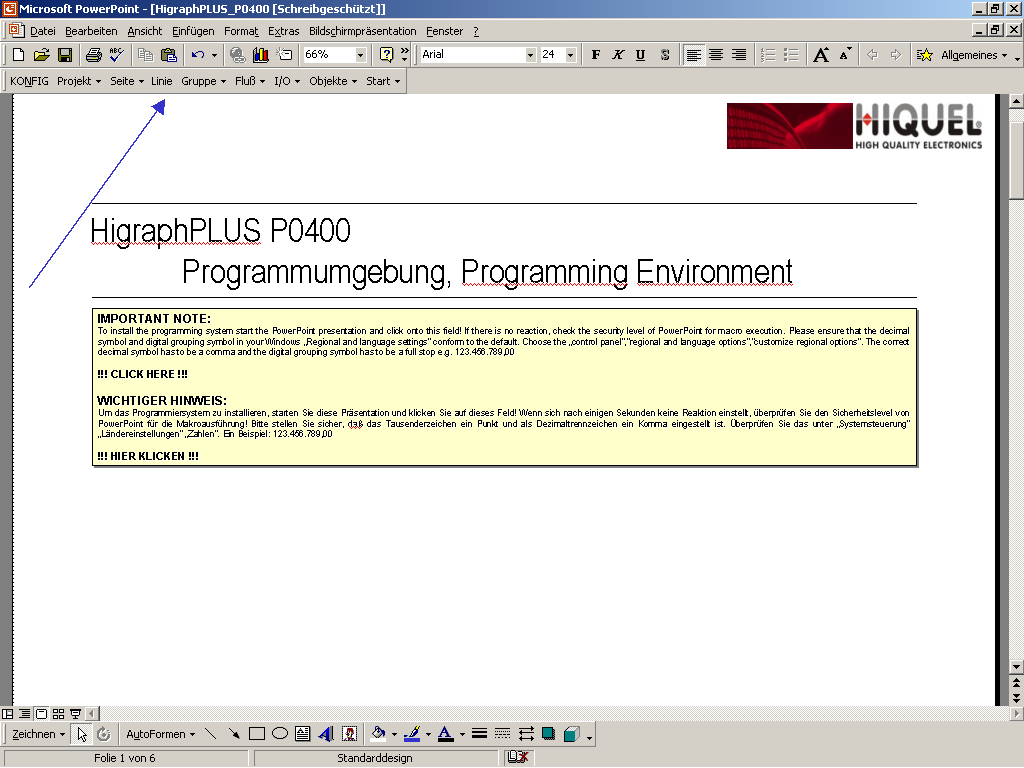Viewport: 1024px width, 768px height.
Task: Open the AutoFormen button
Action: point(161,734)
